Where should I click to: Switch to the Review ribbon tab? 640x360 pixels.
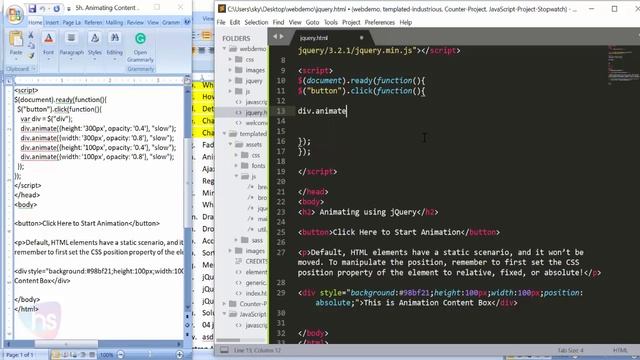[x=135, y=22]
